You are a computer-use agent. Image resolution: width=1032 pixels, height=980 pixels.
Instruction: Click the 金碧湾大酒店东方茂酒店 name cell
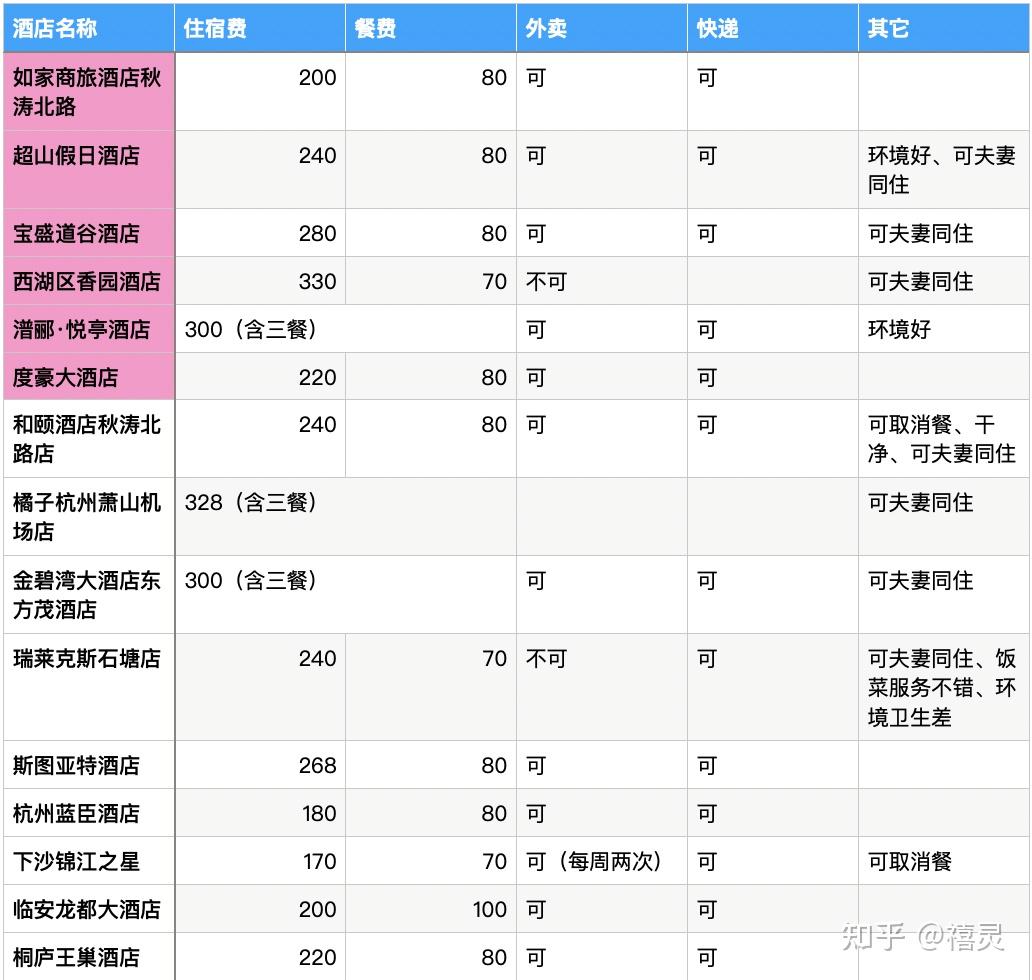tap(89, 595)
